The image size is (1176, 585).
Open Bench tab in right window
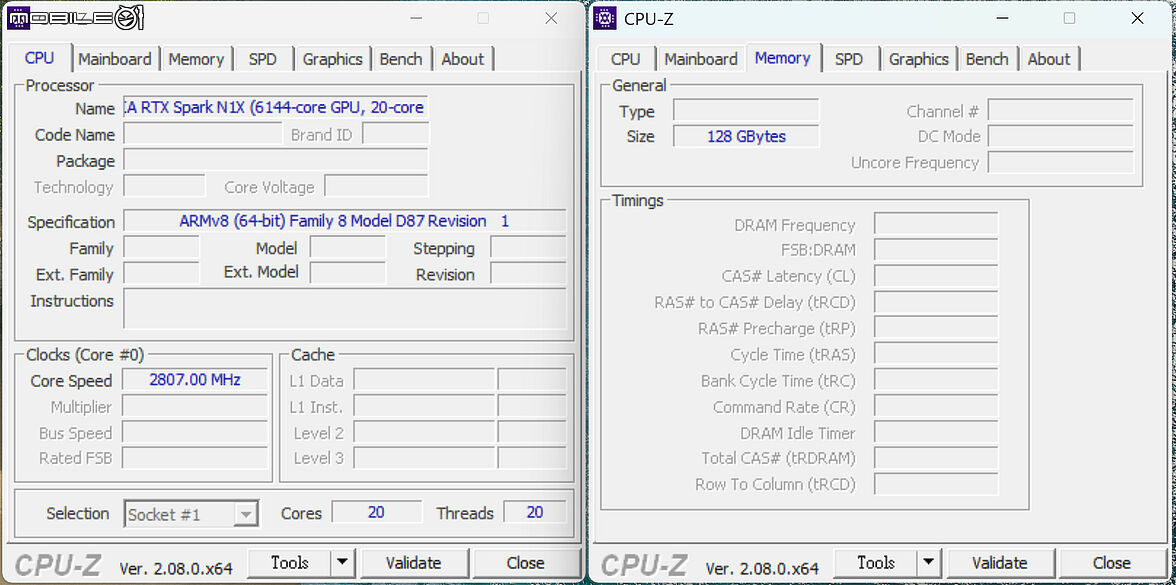(987, 59)
